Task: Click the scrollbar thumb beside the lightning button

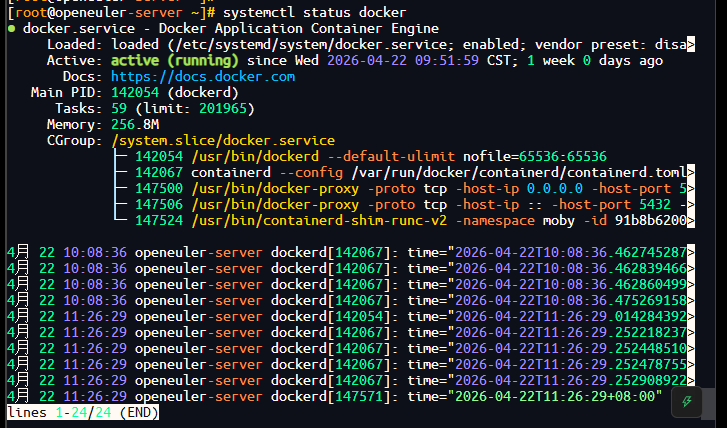Action: click(x=708, y=402)
